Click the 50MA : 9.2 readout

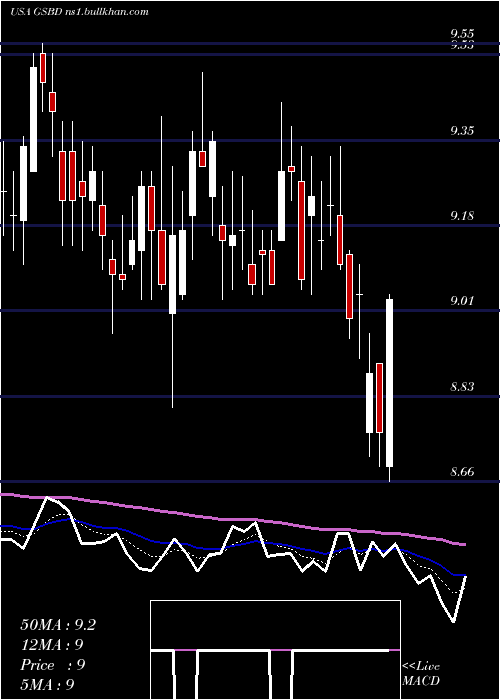point(58,625)
